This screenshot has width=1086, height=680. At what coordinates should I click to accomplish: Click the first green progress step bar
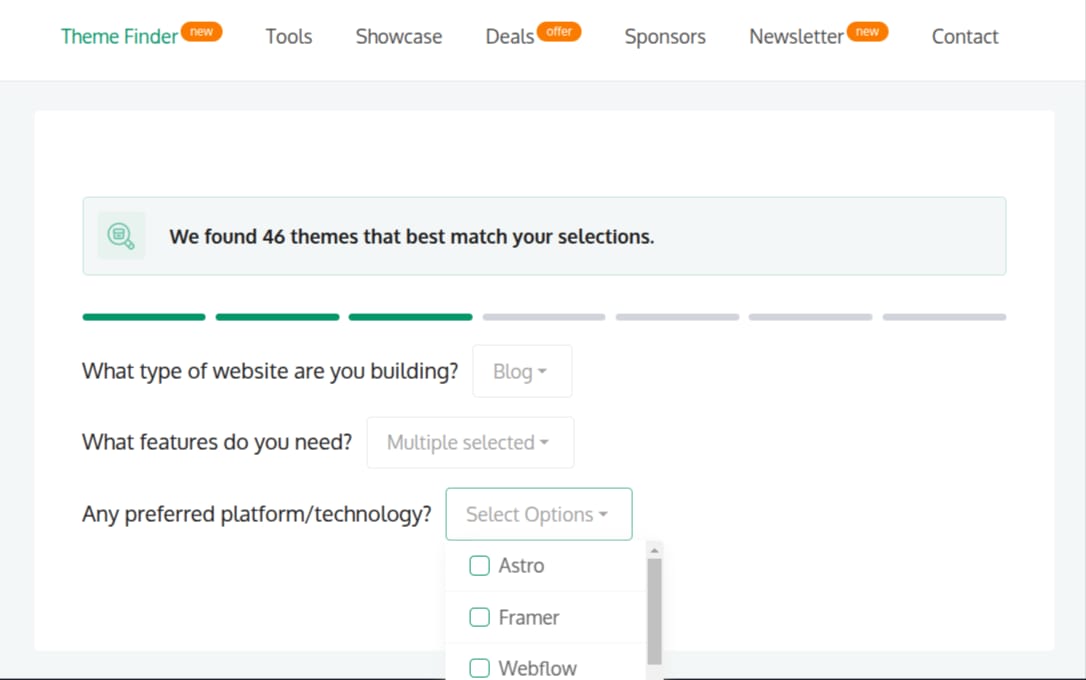click(x=144, y=317)
